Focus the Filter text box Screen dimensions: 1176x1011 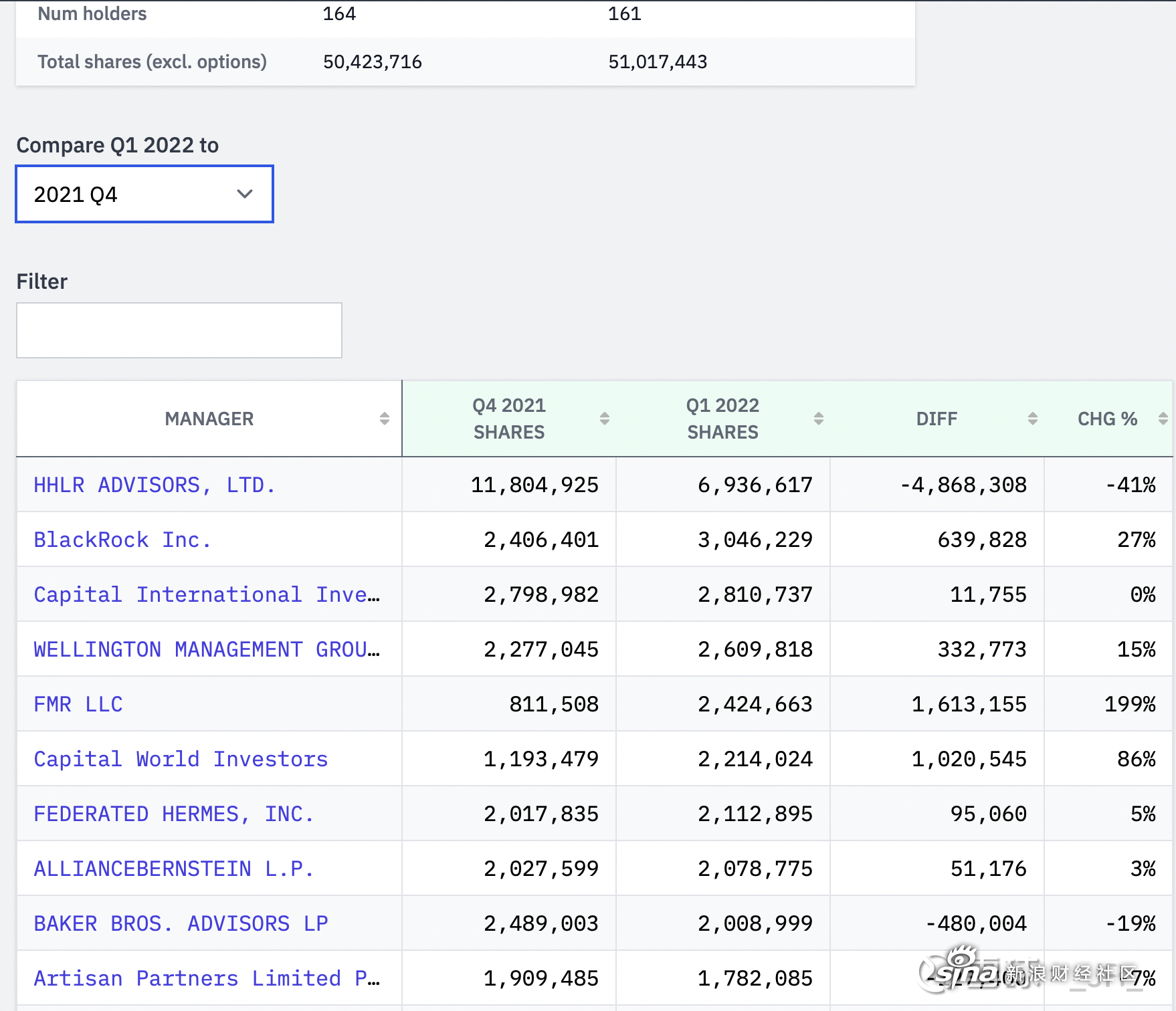(x=179, y=330)
